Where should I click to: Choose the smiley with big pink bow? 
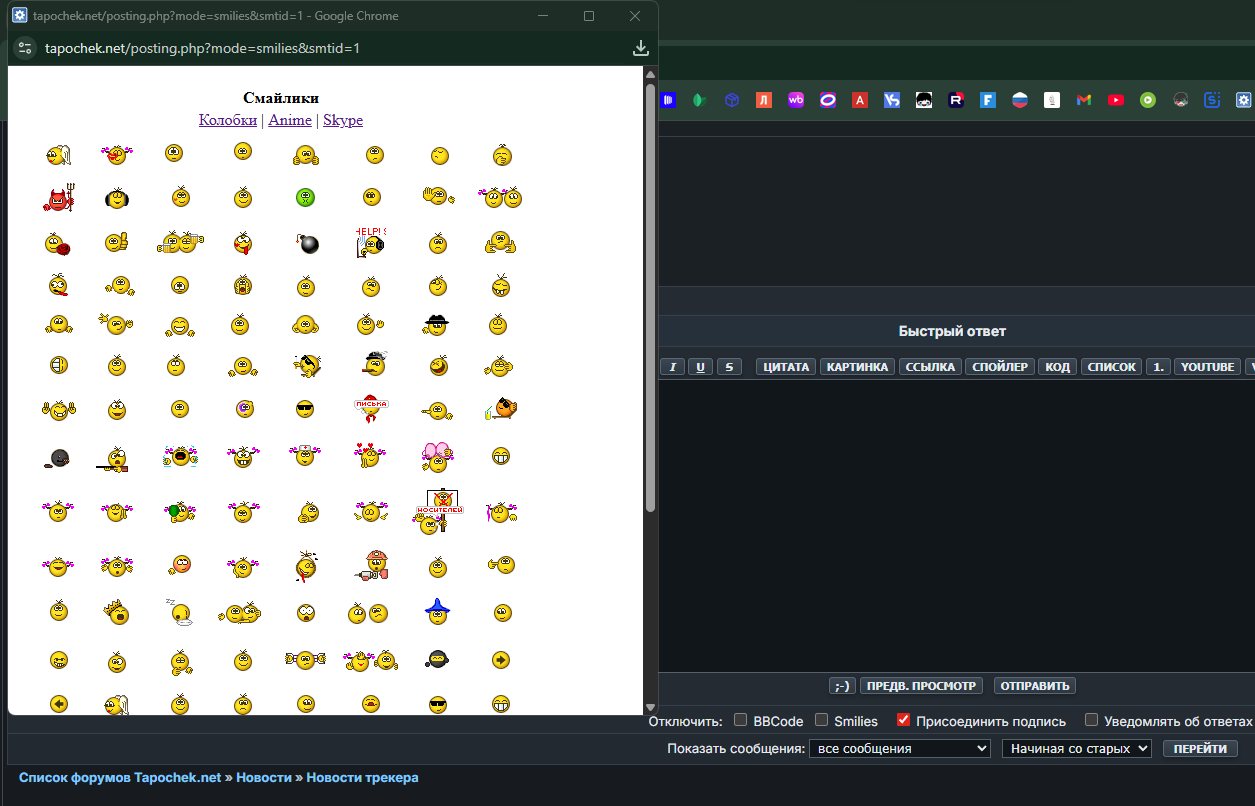[437, 456]
